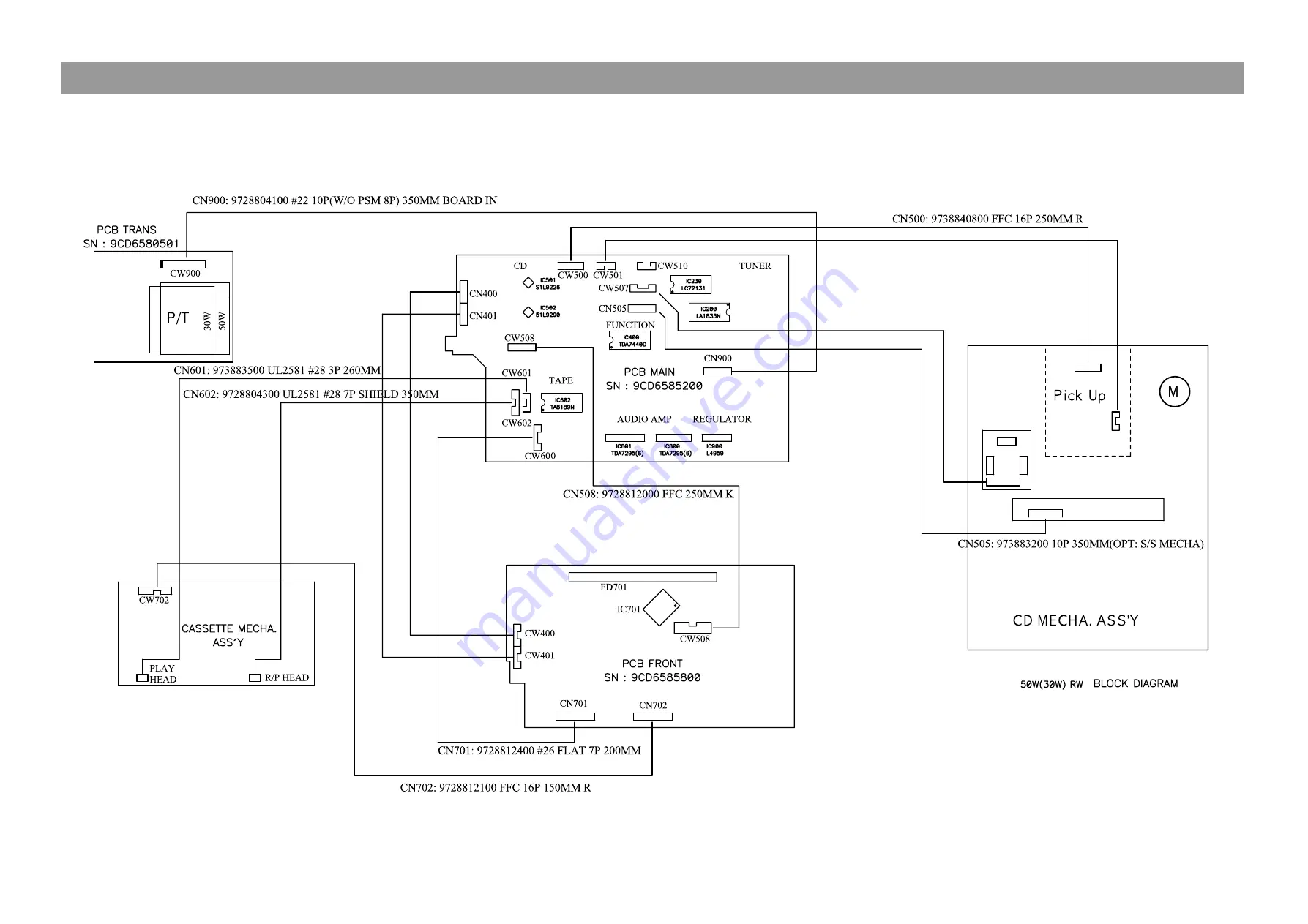Click the SN : 9CD6580501 serial text

[x=131, y=244]
